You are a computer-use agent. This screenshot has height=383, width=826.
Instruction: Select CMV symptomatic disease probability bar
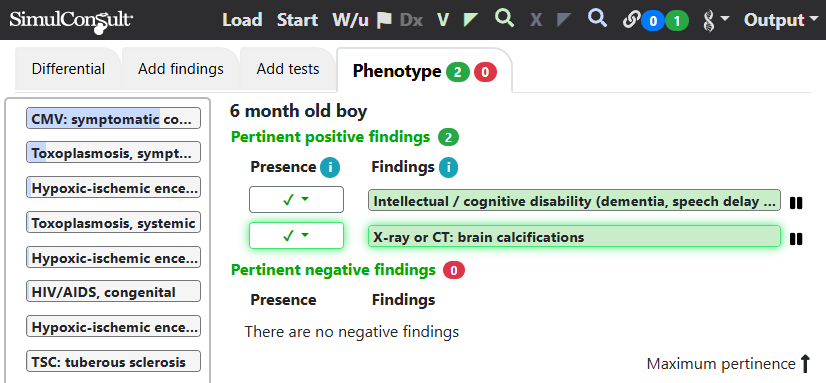click(x=113, y=118)
